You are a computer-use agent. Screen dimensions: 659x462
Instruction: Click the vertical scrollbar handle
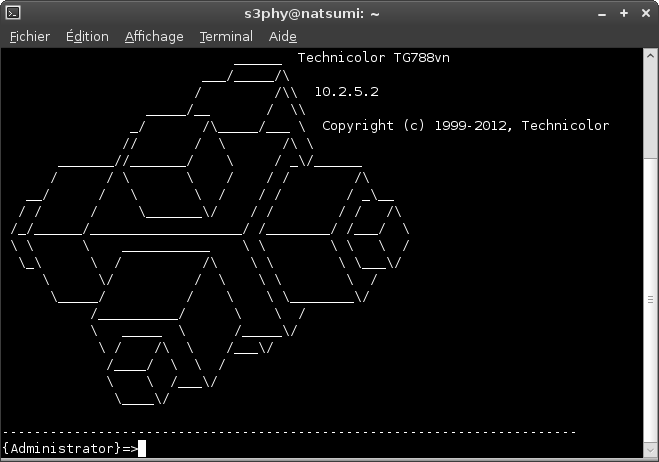(650, 300)
